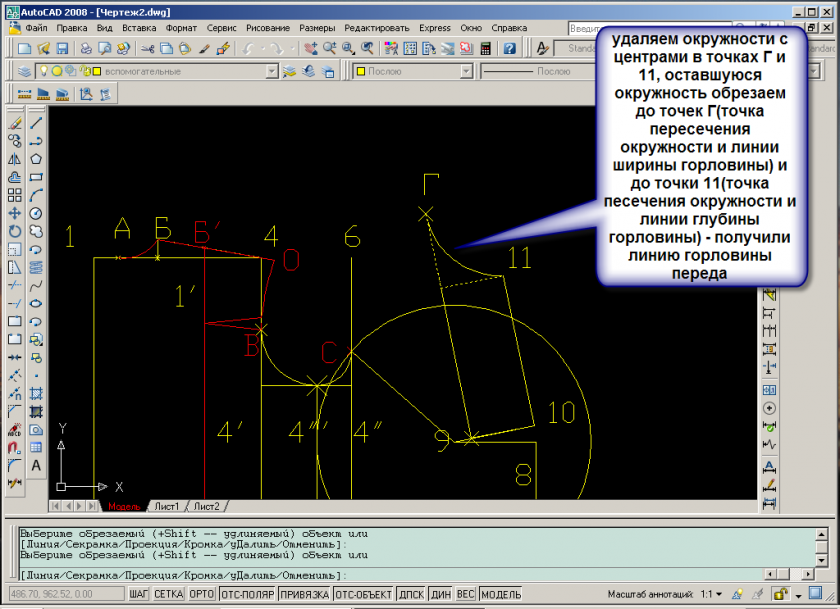Select the Rotate tool
Screen dimensions: 840x609
point(15,231)
